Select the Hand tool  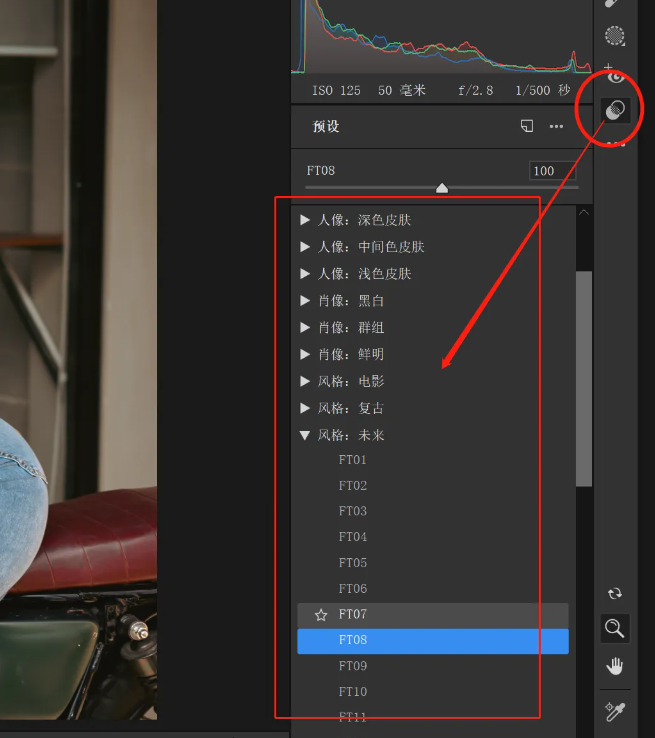click(x=615, y=666)
